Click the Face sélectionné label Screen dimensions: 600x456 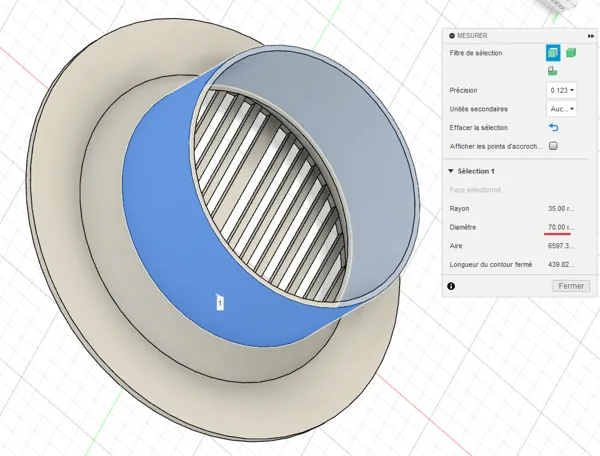475,190
